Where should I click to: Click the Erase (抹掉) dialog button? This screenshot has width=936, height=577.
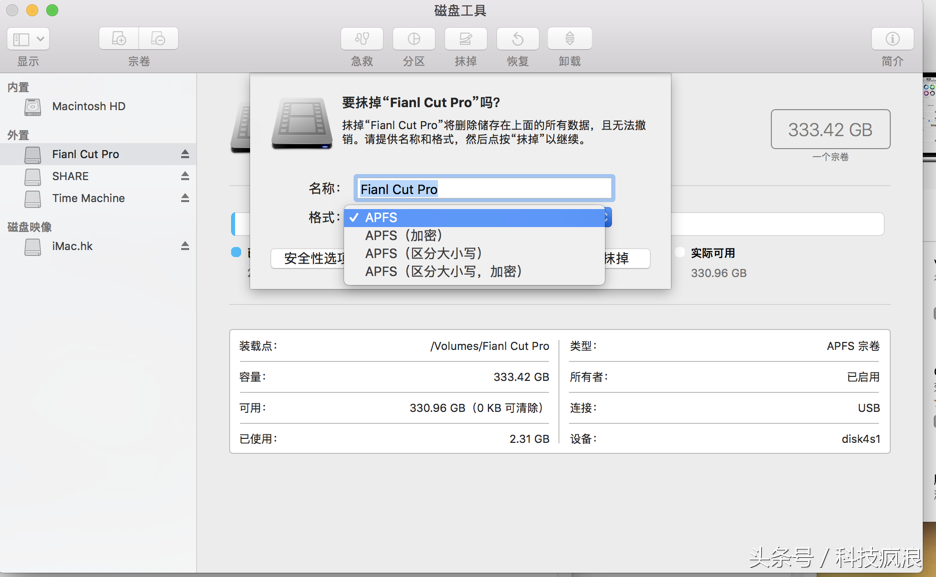click(627, 258)
